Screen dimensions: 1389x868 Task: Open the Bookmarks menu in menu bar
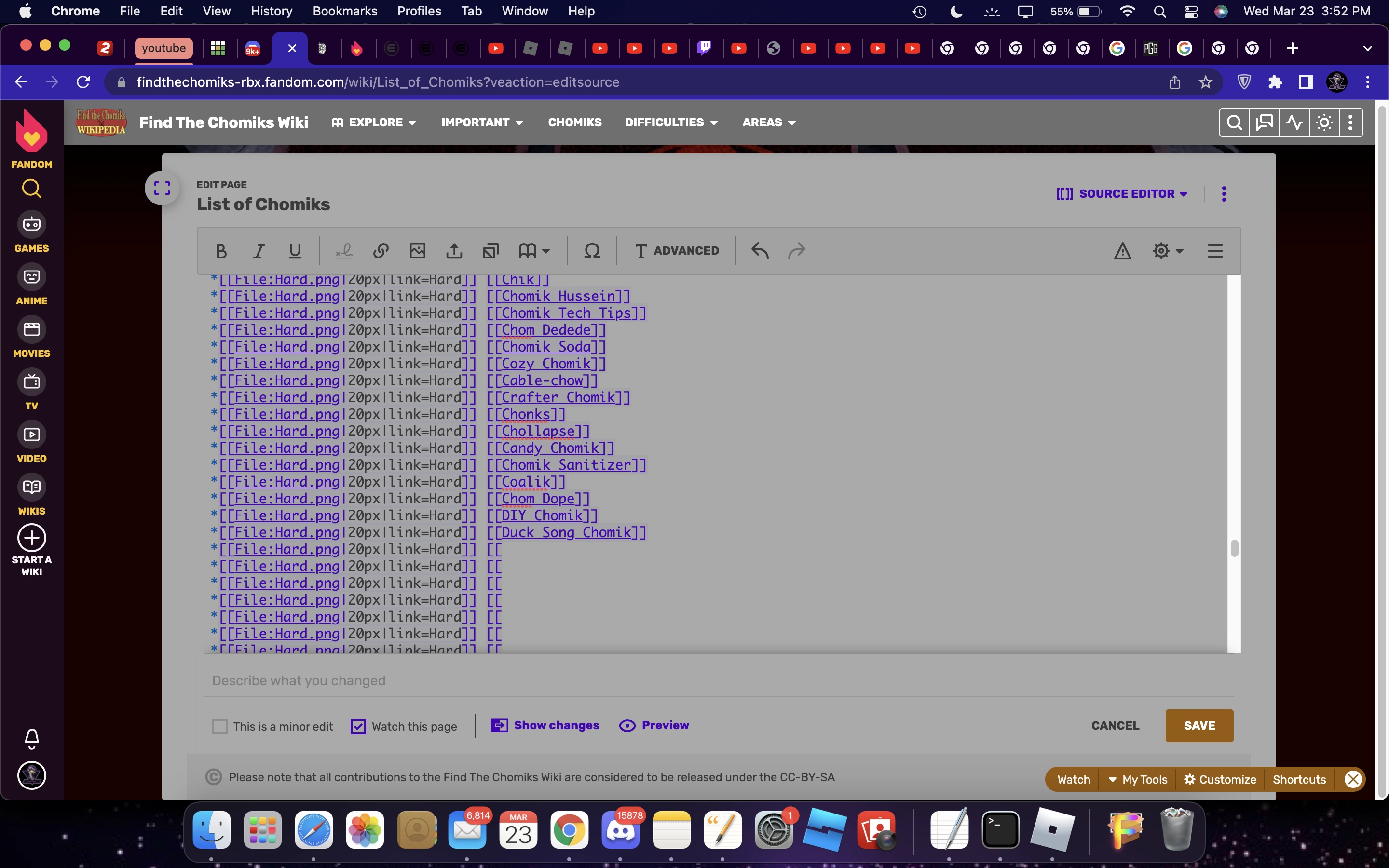point(344,12)
